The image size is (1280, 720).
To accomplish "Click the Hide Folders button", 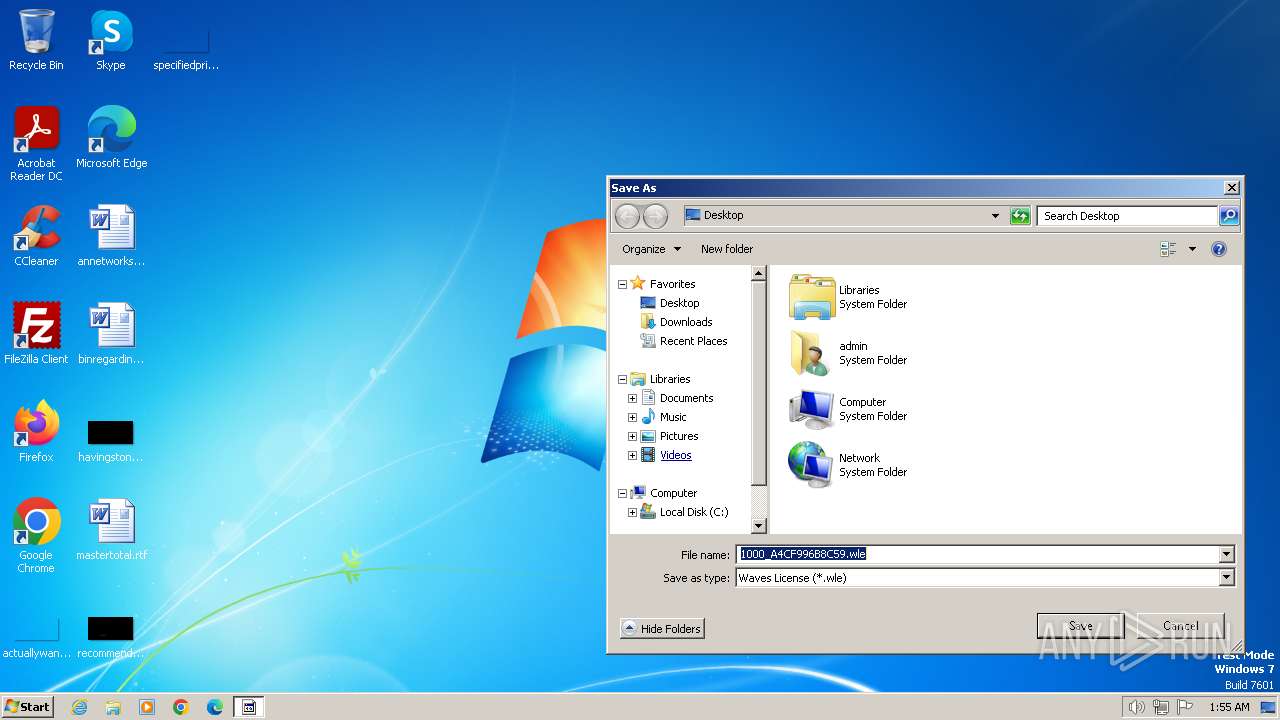I will [662, 628].
